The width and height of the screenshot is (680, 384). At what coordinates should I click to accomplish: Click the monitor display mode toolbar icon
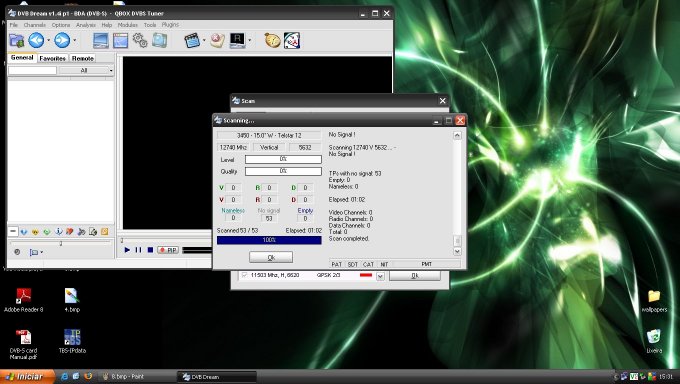(101, 41)
